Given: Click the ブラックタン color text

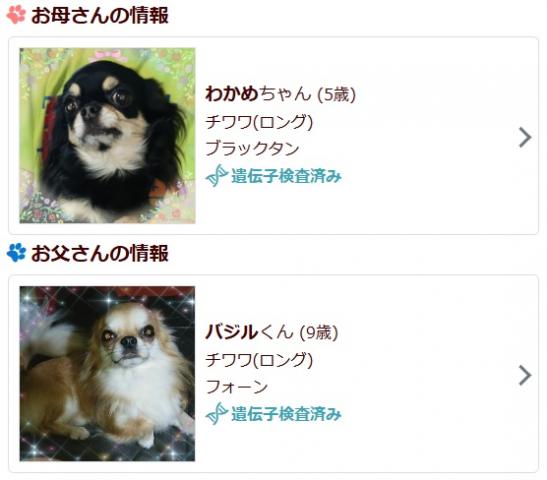Looking at the screenshot, I should click(x=252, y=149).
